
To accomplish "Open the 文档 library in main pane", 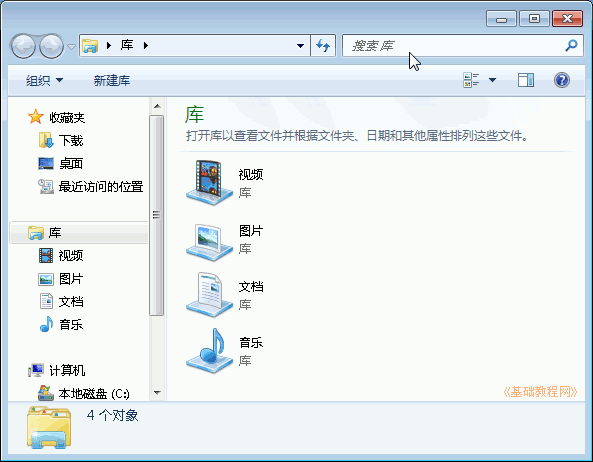I will click(225, 296).
